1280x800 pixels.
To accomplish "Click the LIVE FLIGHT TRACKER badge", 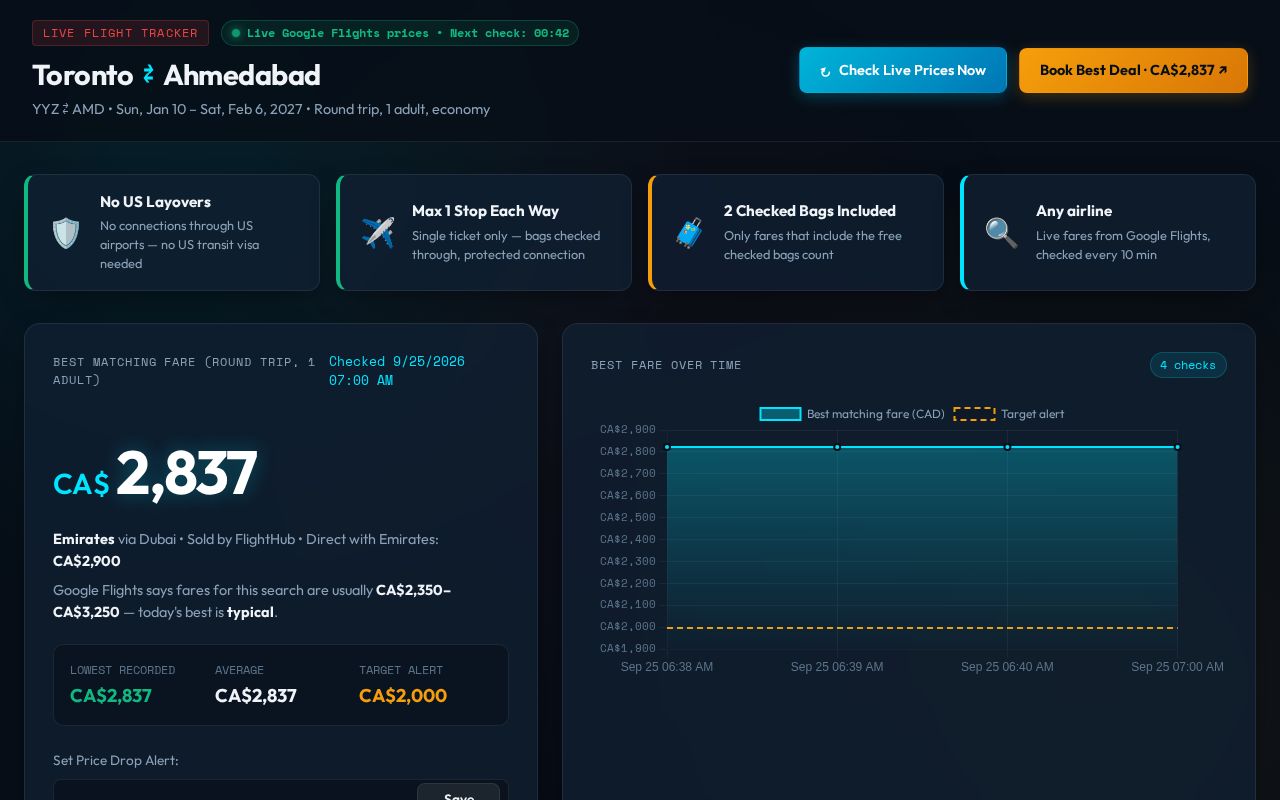I will 120,33.
